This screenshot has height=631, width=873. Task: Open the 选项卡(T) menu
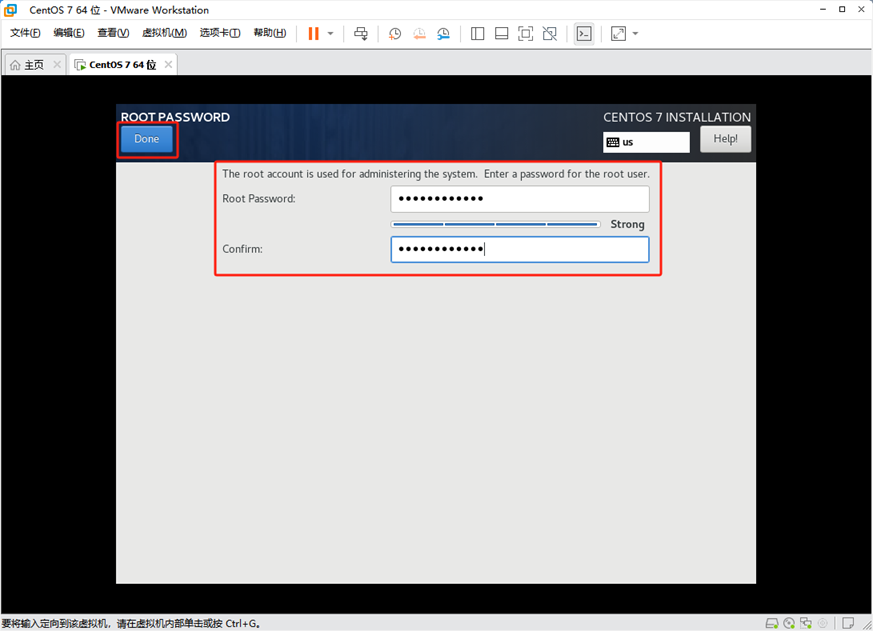click(220, 33)
